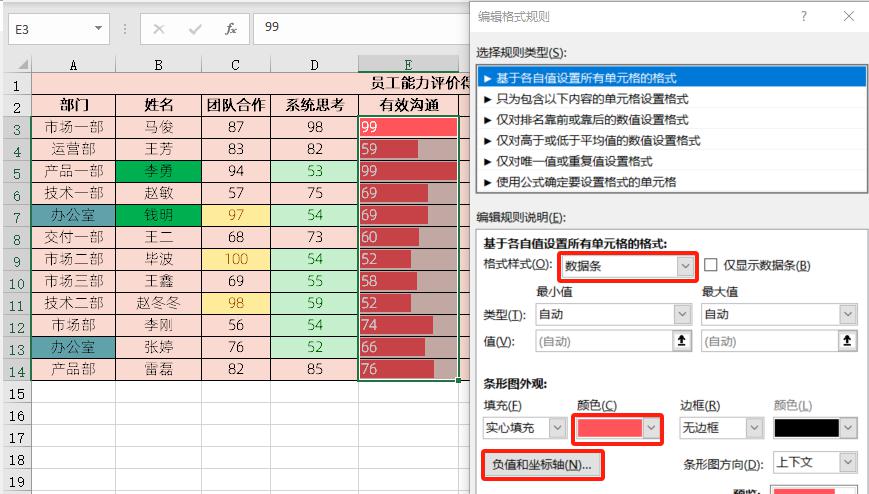Click the green cell containing 李勇
The image size is (869, 494).
click(x=159, y=171)
